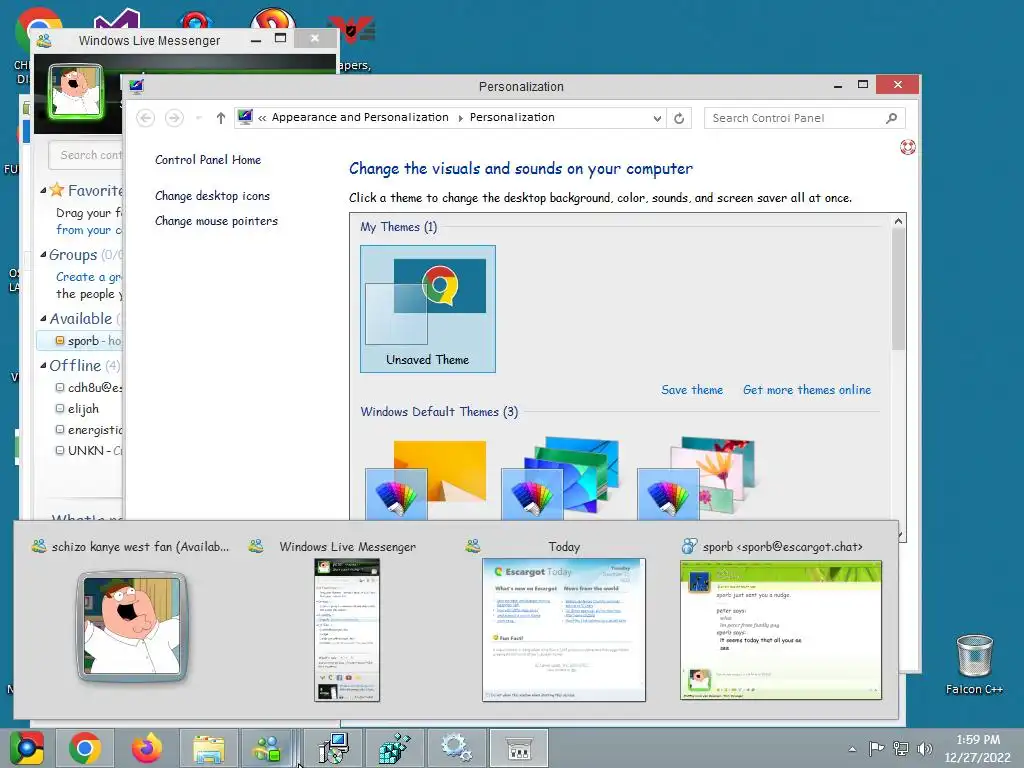Click the Windows Live Messenger title icon
This screenshot has width=1024, height=768.
click(44, 40)
